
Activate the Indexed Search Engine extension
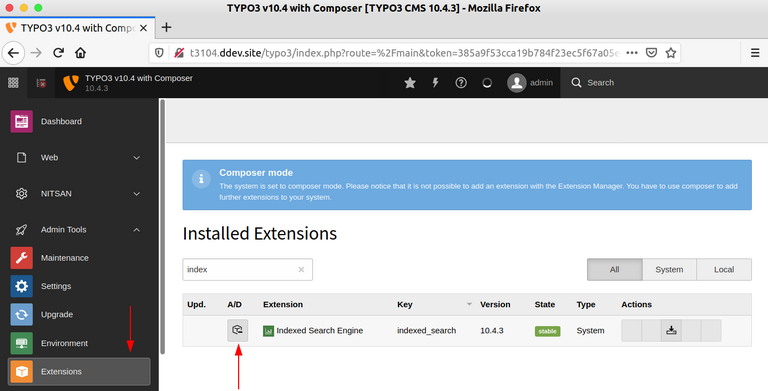(238, 330)
